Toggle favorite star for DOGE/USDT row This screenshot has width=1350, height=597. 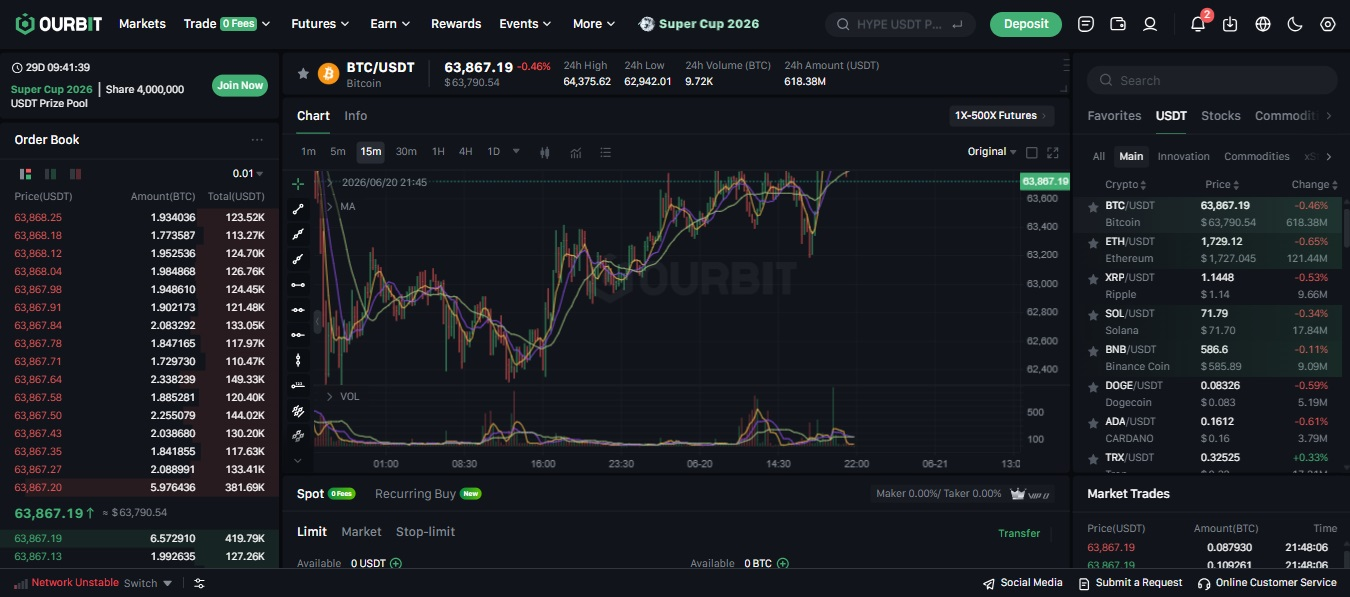point(1093,386)
